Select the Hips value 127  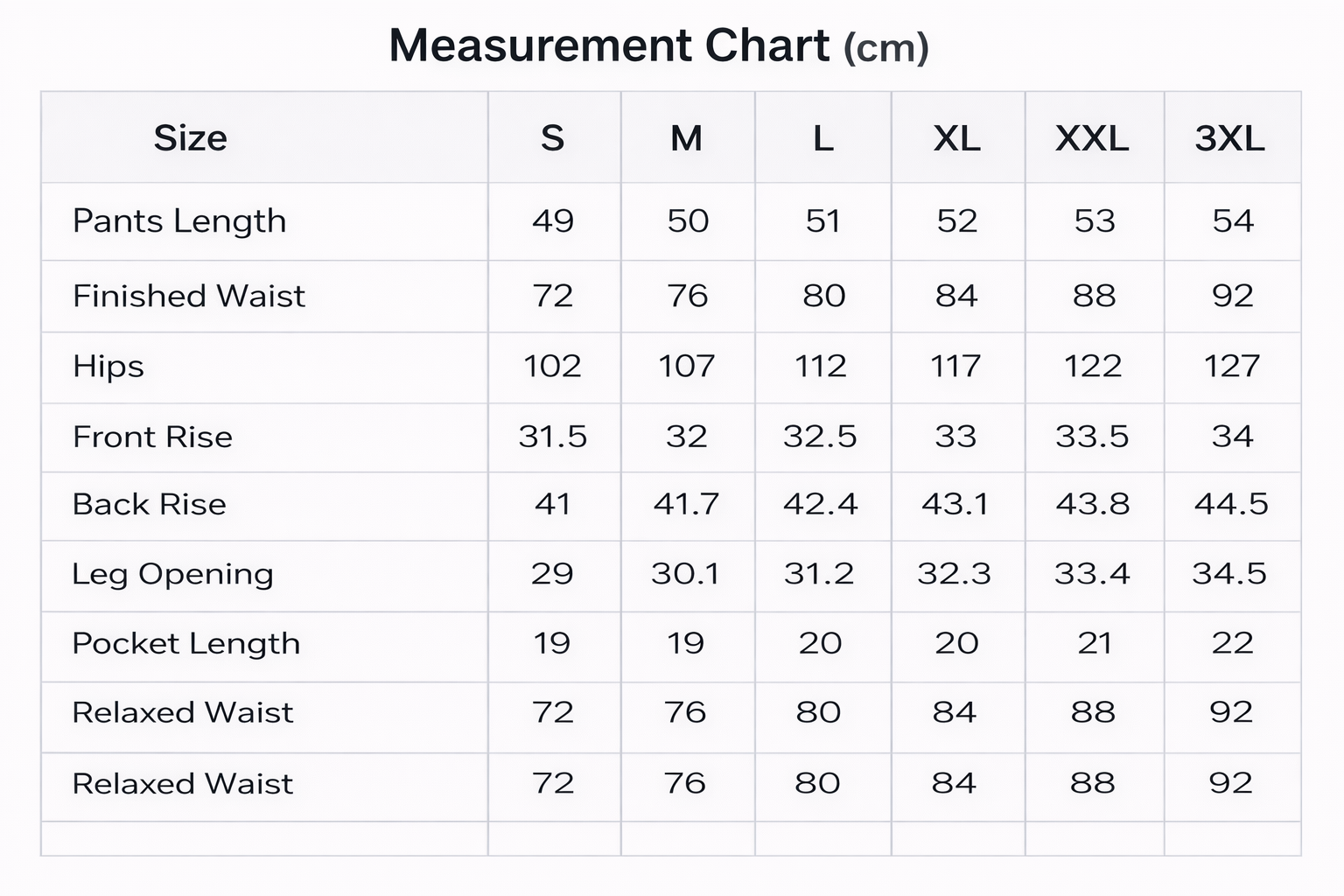pos(1231,366)
